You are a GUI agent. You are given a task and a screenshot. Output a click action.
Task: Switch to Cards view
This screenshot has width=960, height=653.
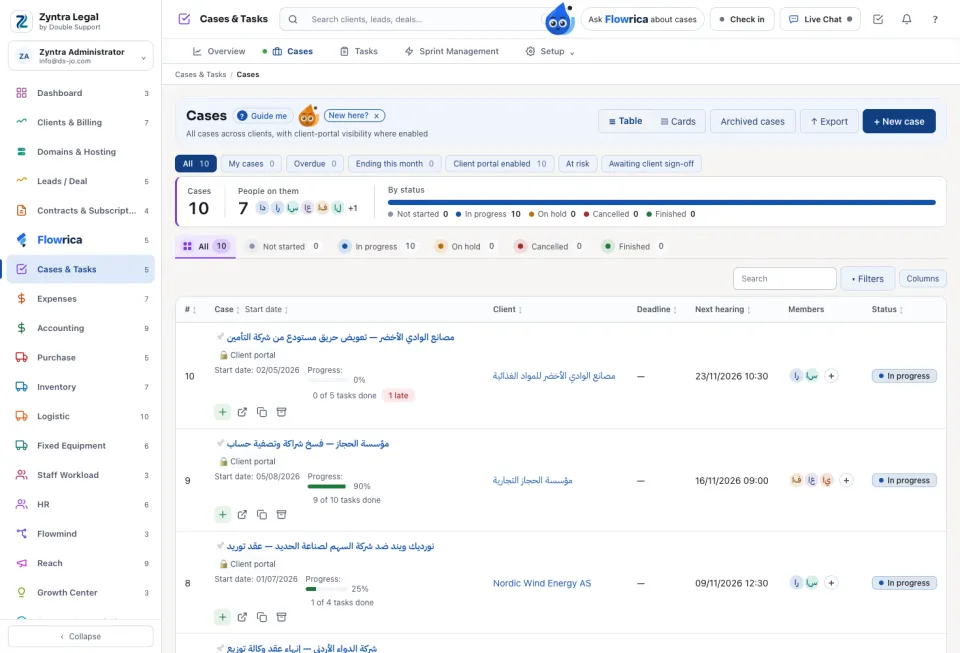(678, 121)
